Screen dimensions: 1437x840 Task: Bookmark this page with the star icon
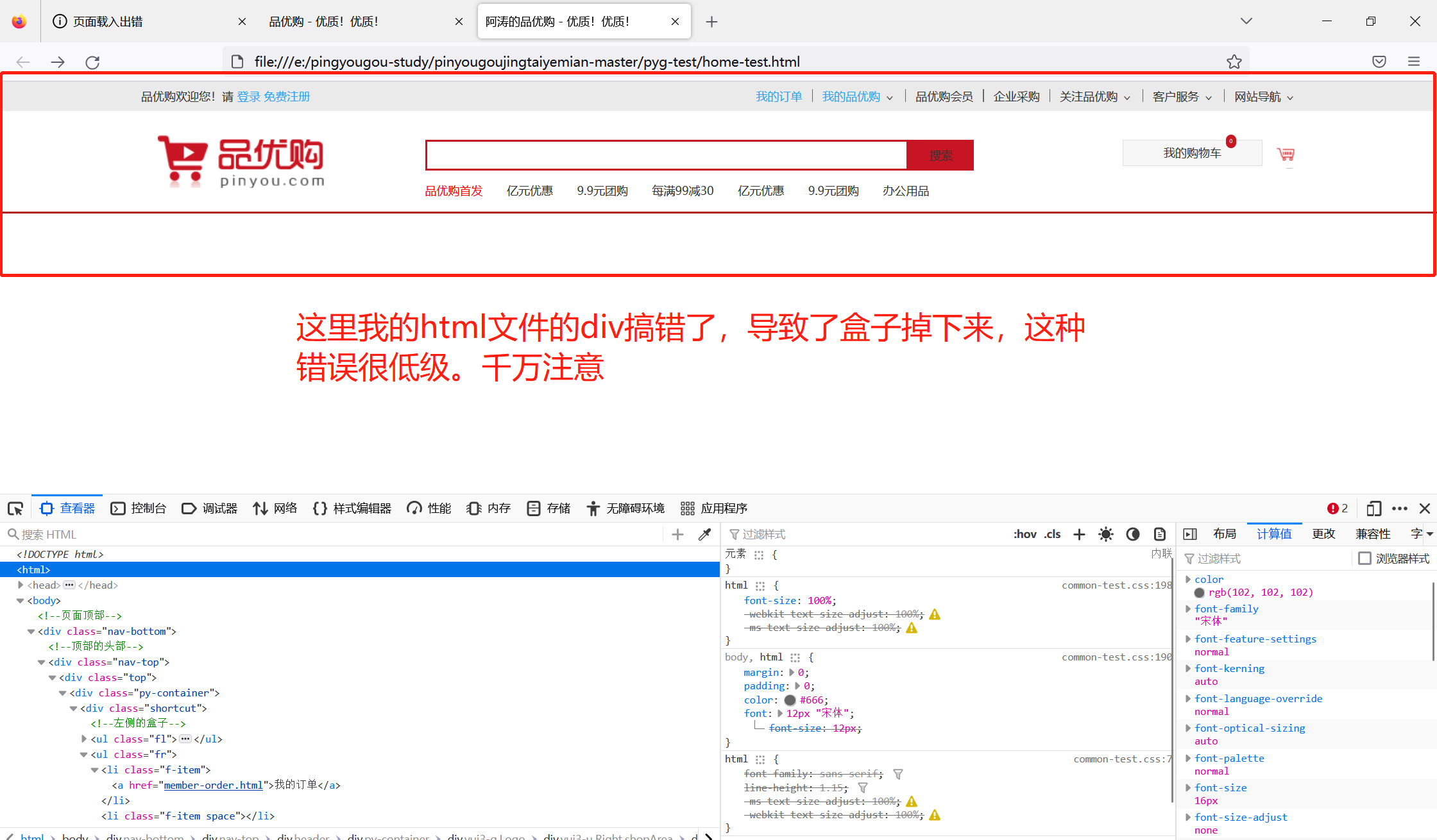1234,62
